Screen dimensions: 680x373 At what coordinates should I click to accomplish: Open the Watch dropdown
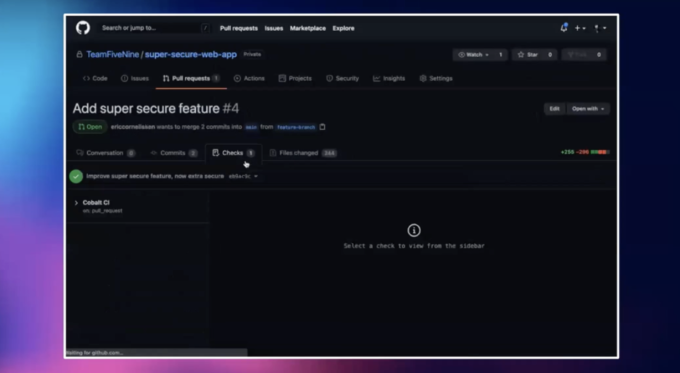point(474,55)
